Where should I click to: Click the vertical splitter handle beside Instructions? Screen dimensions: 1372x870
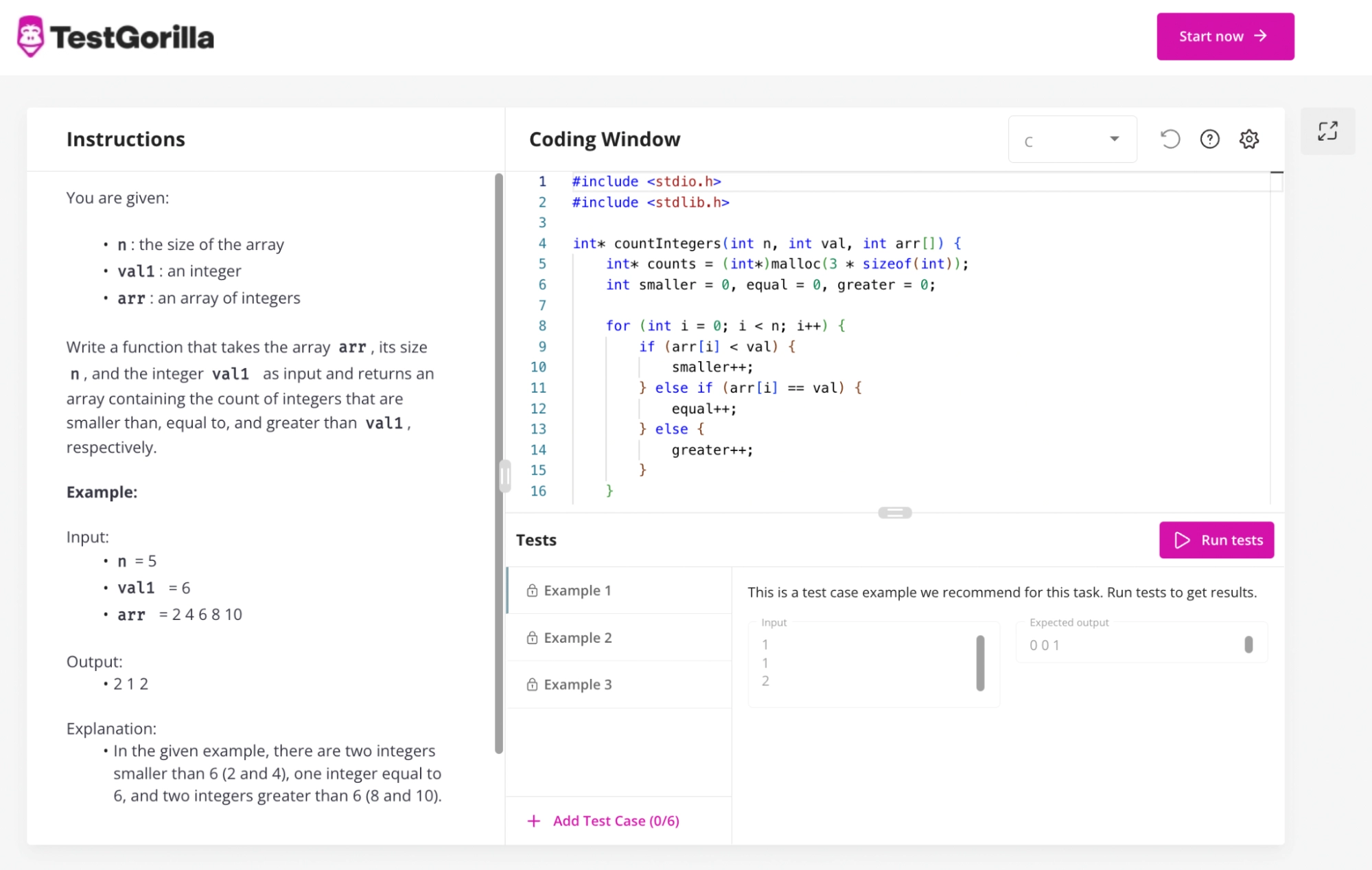505,476
